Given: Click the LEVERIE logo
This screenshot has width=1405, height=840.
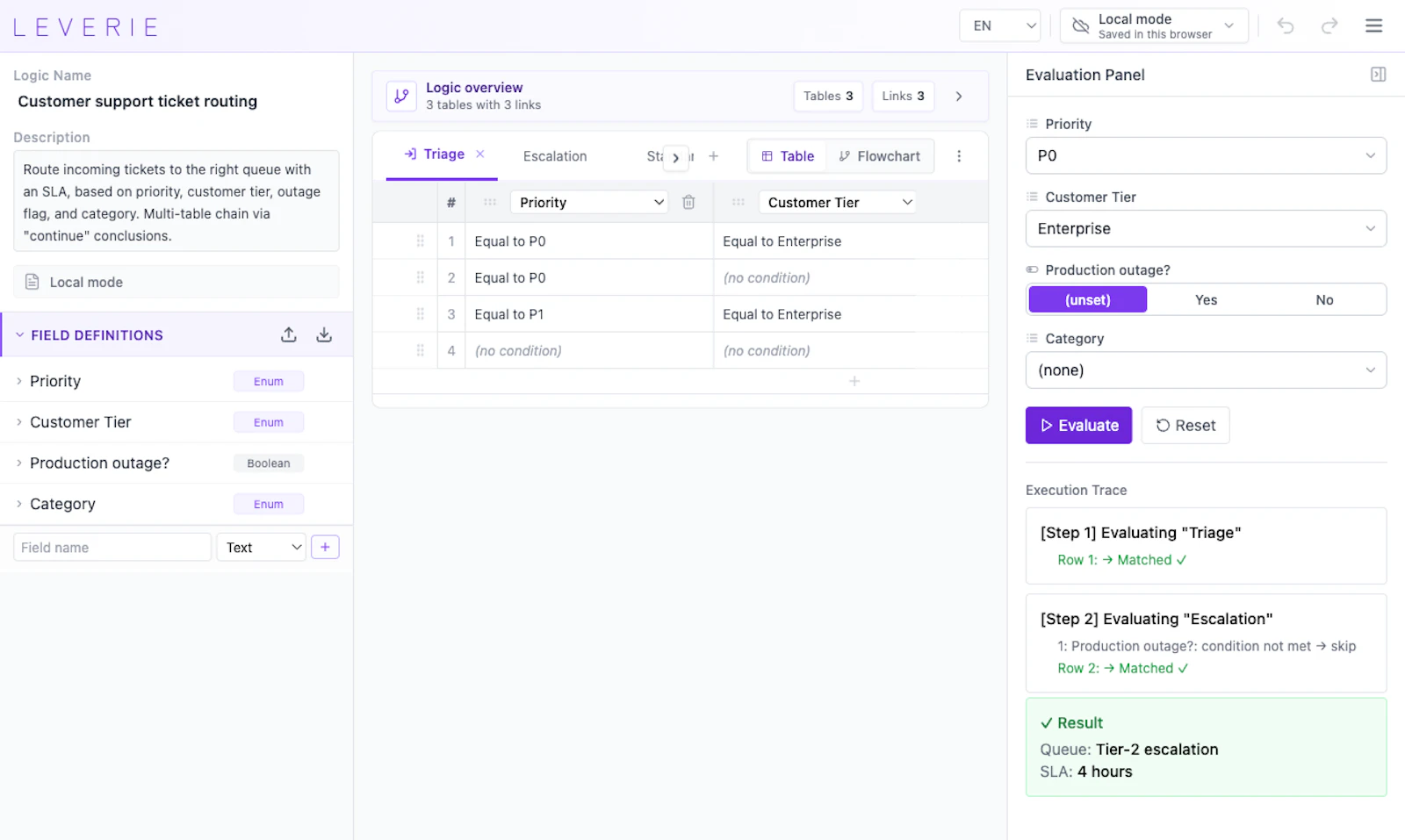Looking at the screenshot, I should [85, 27].
